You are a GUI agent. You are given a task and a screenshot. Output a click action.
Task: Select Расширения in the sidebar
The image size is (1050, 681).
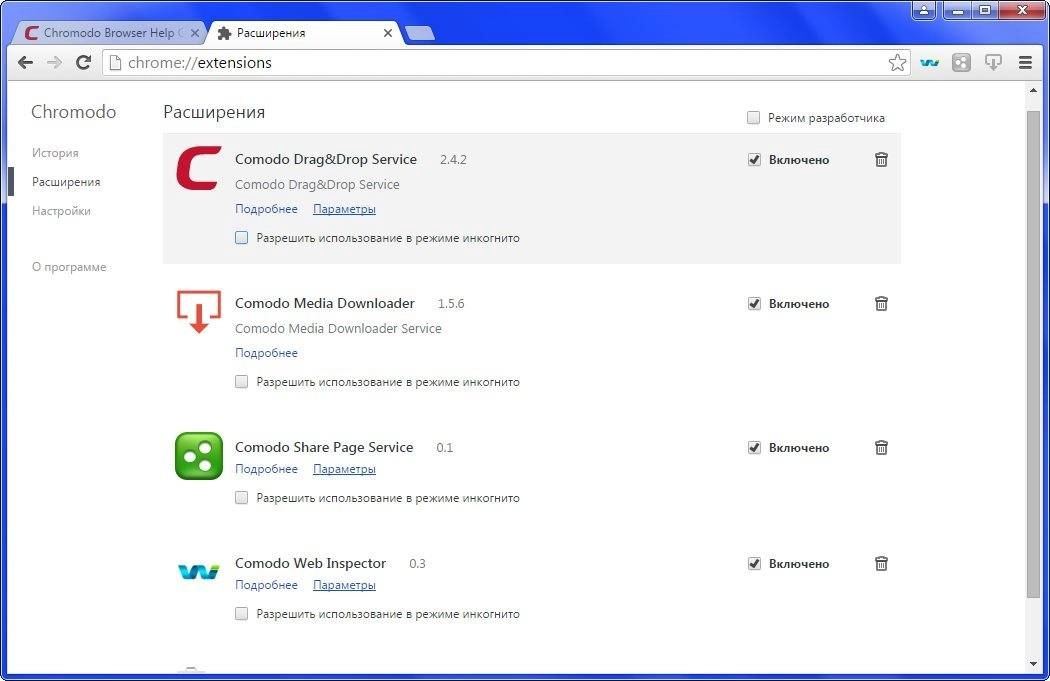coord(66,181)
